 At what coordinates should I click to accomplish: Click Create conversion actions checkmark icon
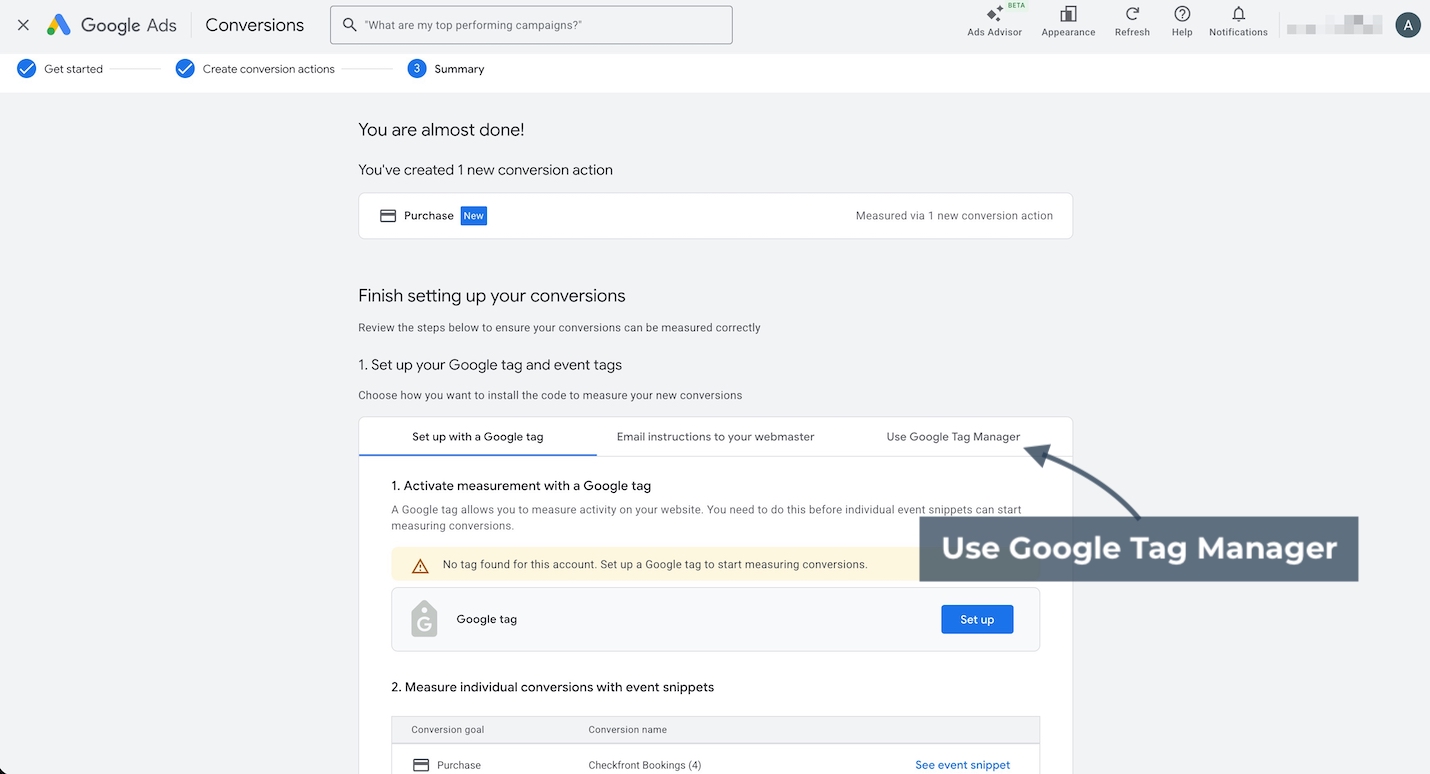coord(185,69)
